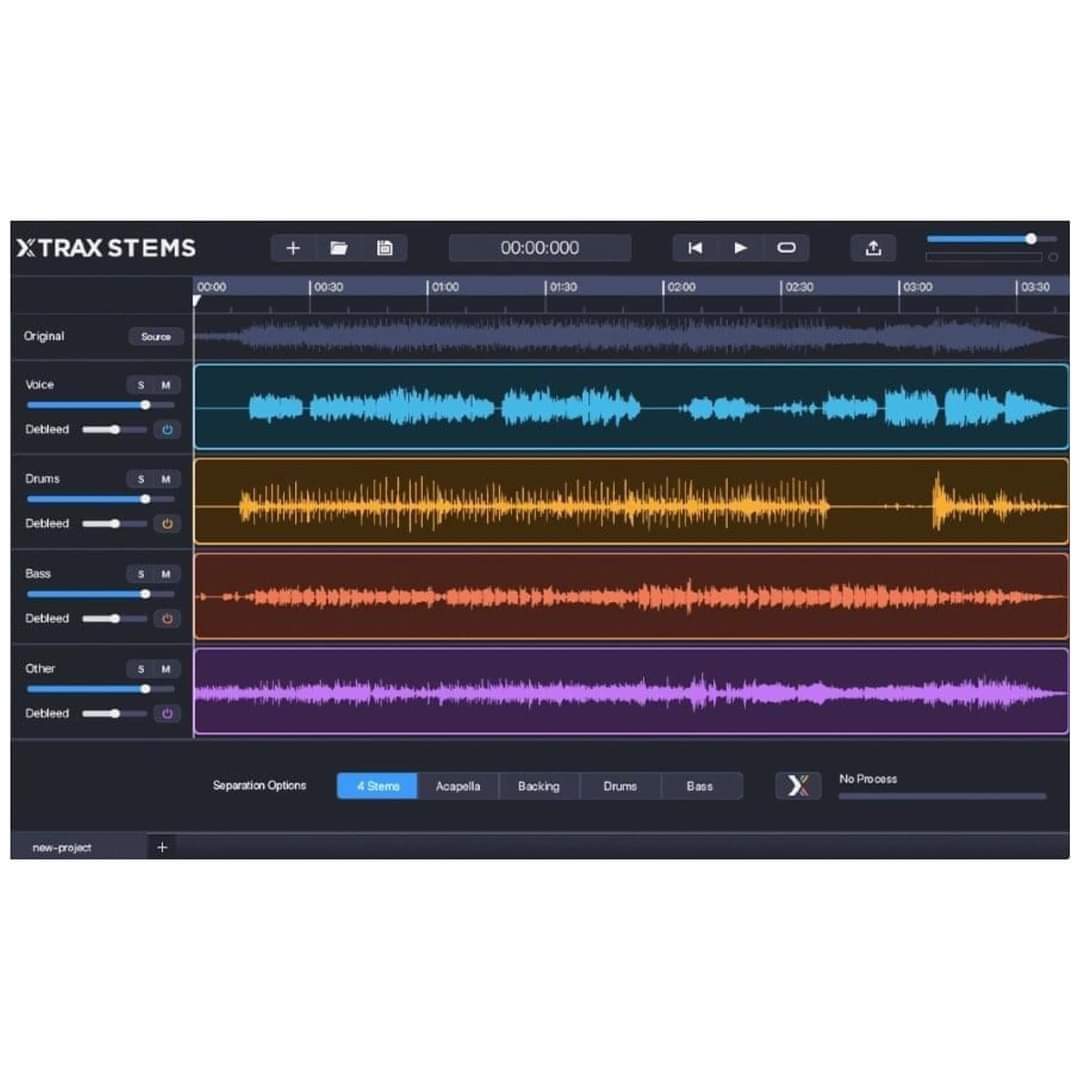This screenshot has height=1080, width=1080.
Task: Click the export upload icon
Action: pos(872,248)
